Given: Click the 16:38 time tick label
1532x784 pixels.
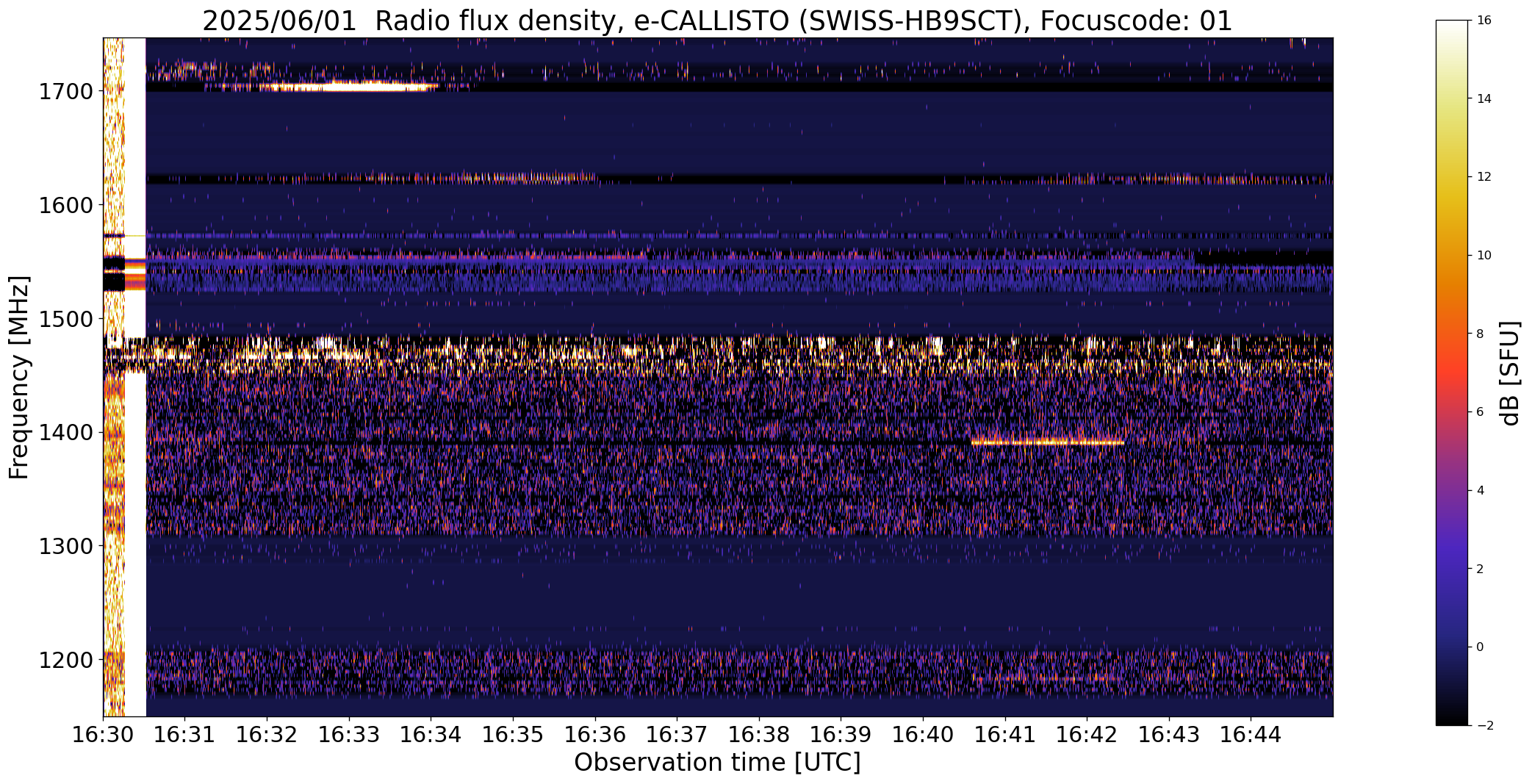Looking at the screenshot, I should [759, 735].
